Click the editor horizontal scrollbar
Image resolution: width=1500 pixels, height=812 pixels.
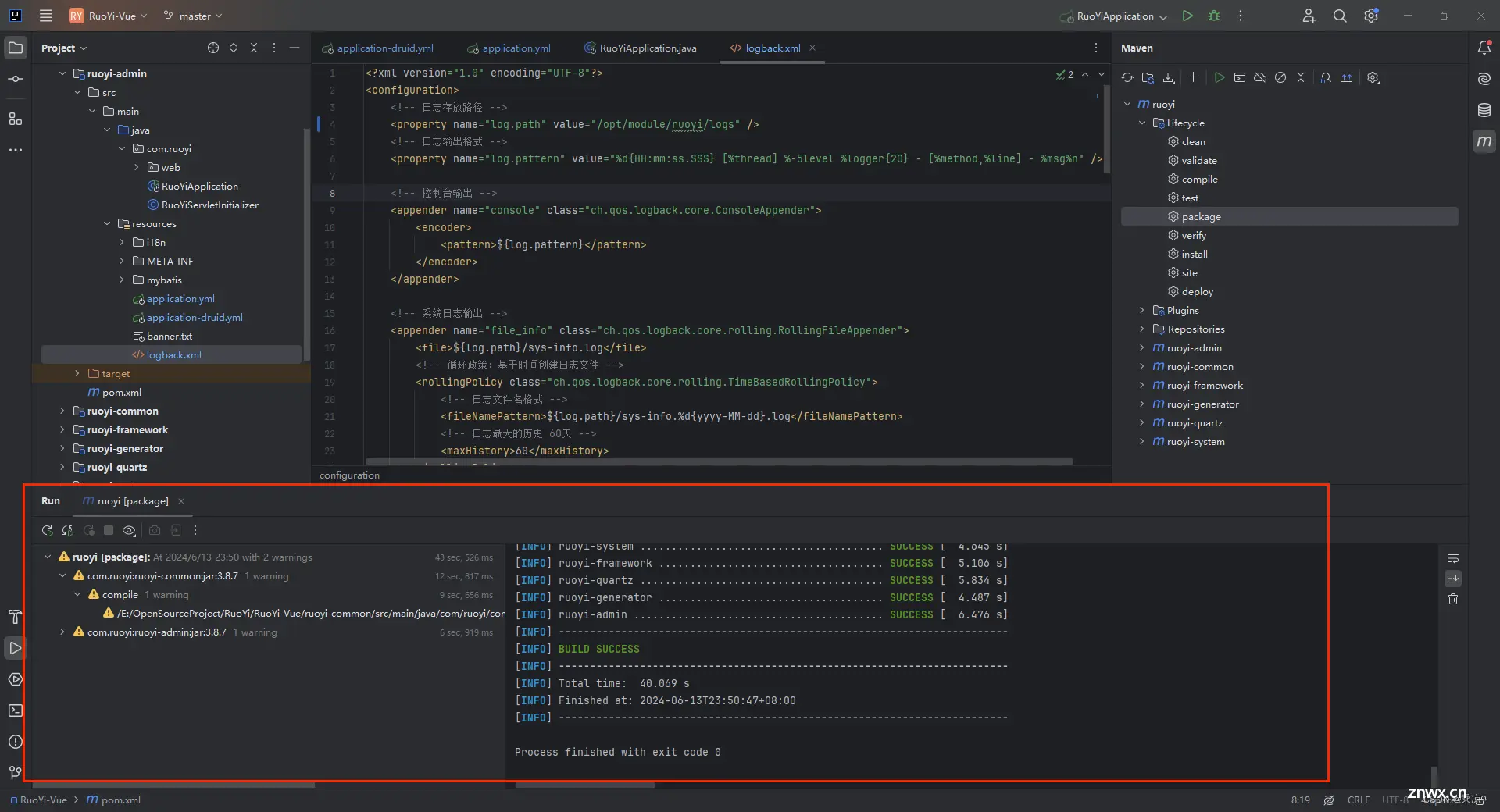pos(719,461)
